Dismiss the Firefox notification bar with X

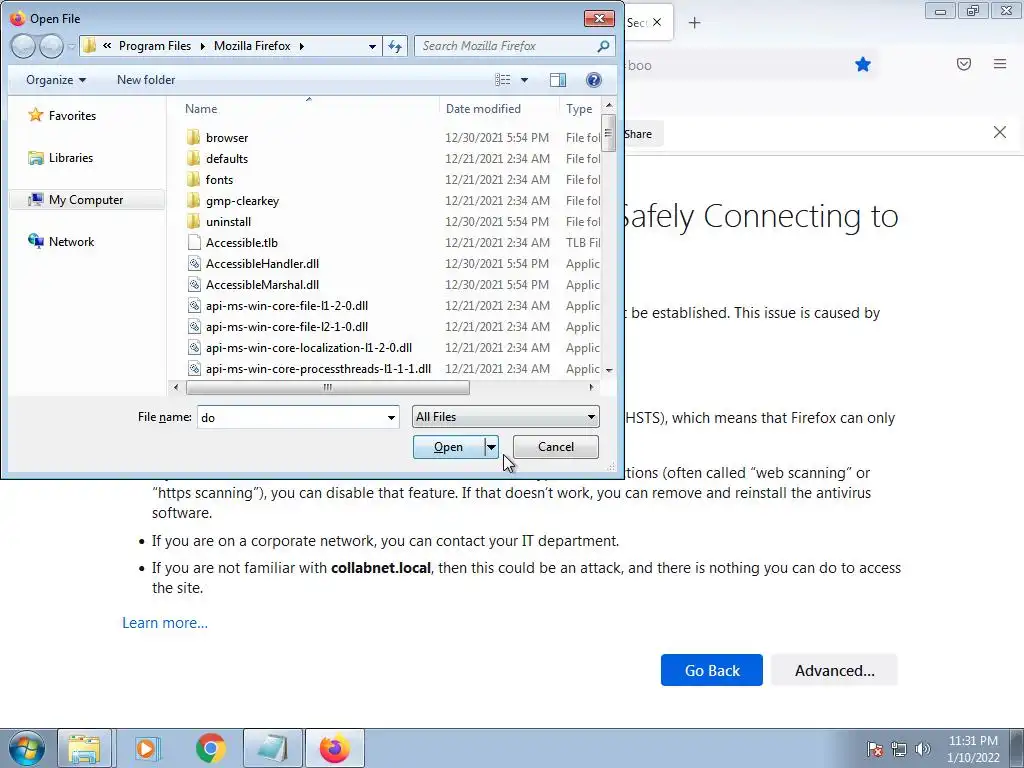tap(1000, 133)
